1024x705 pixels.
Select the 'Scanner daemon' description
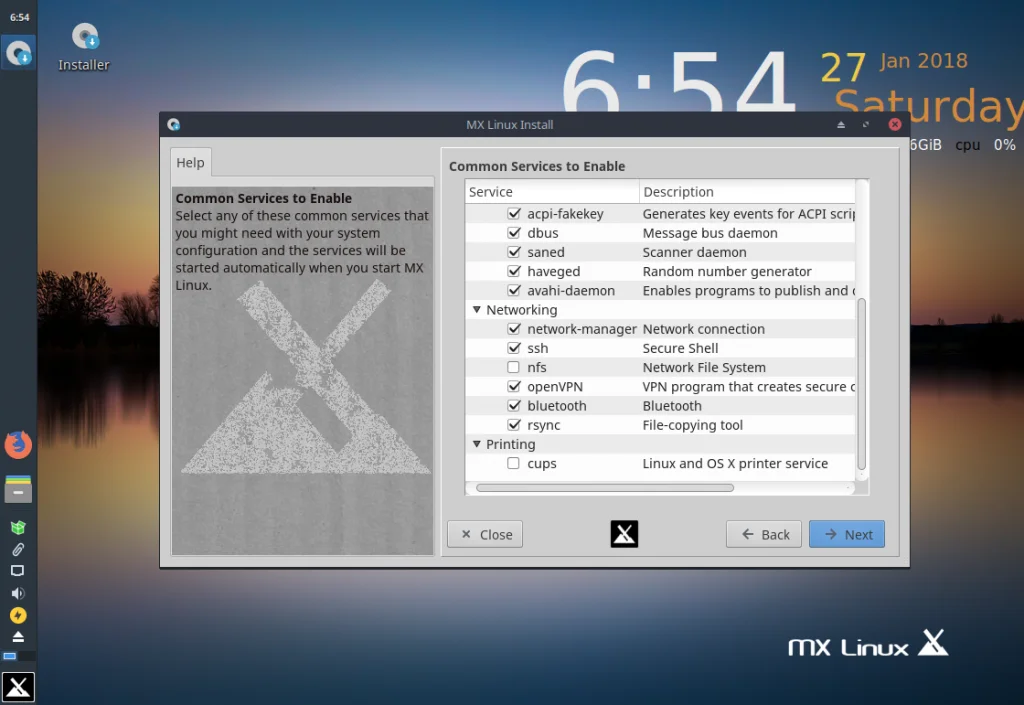[x=694, y=252]
